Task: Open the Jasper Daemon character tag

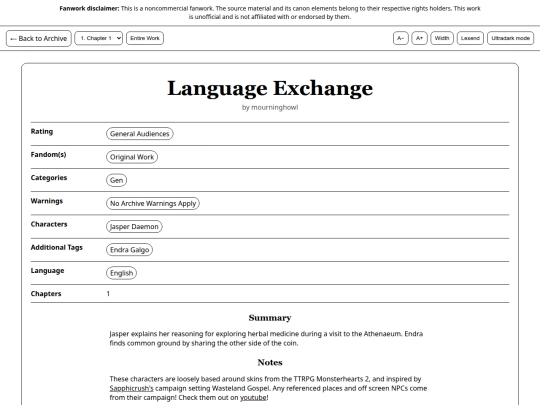Action: click(x=134, y=227)
